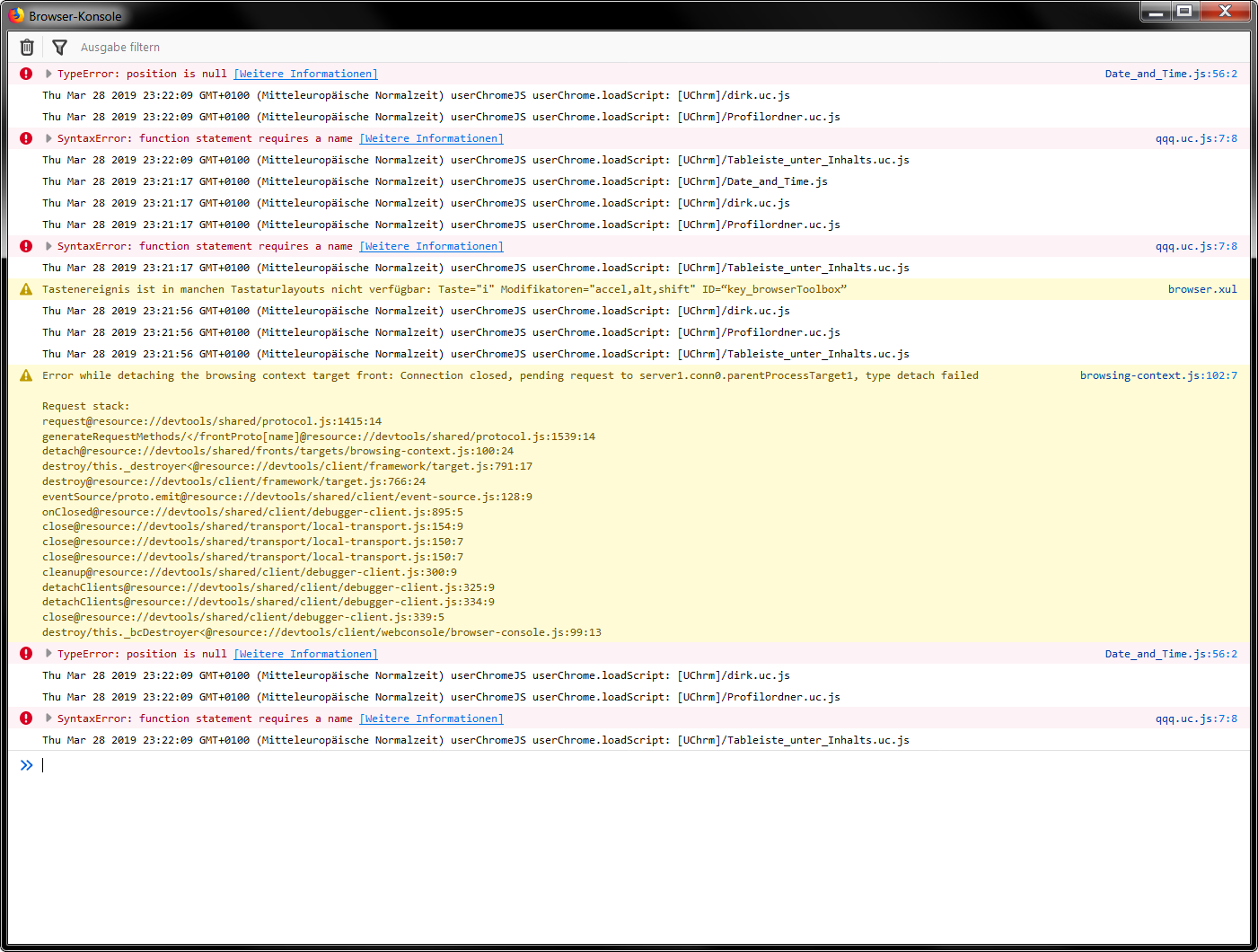Expand the second SyntaxError function statement entry

[48, 246]
